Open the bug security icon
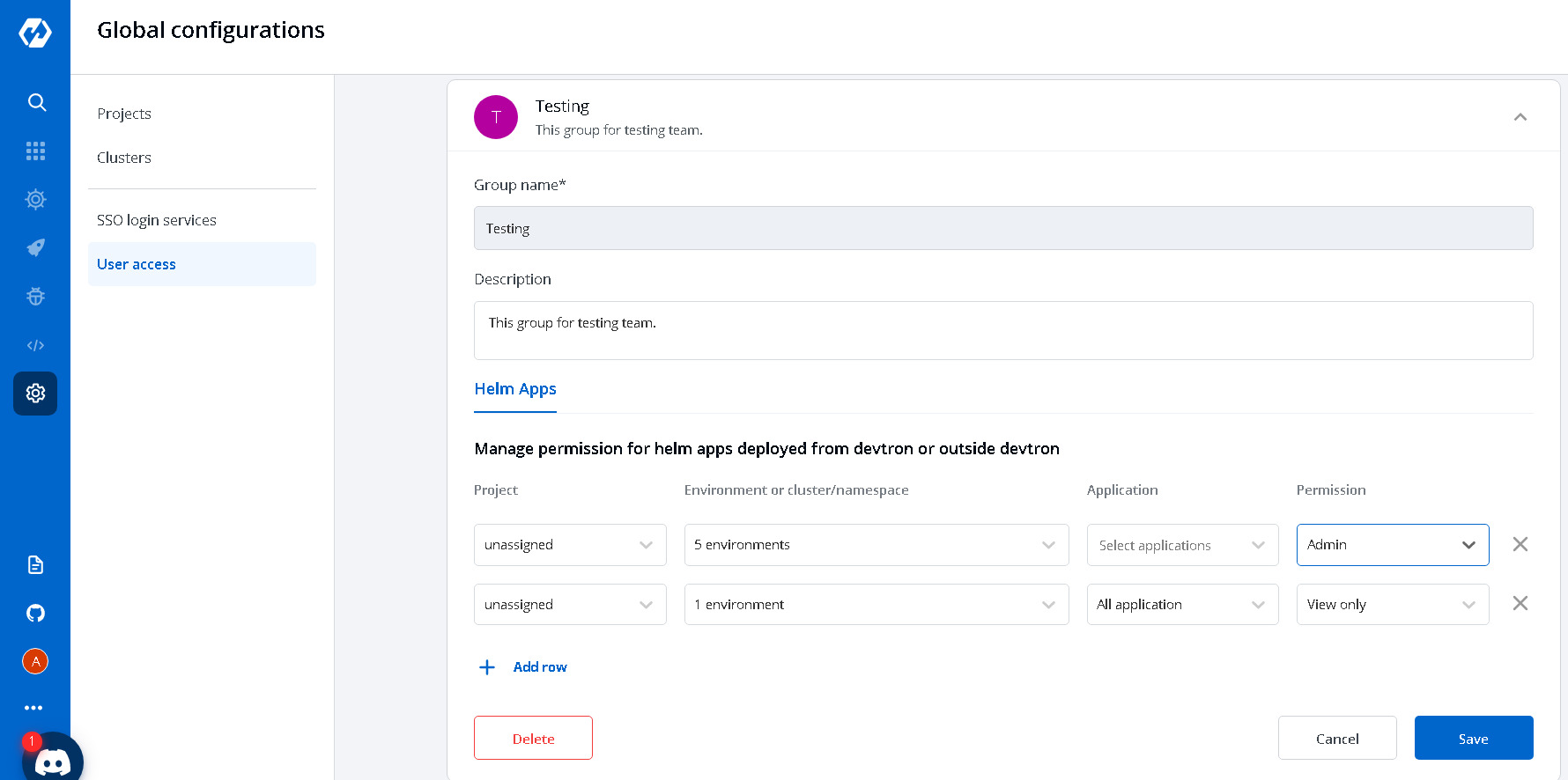Image resolution: width=1568 pixels, height=780 pixels. [35, 297]
